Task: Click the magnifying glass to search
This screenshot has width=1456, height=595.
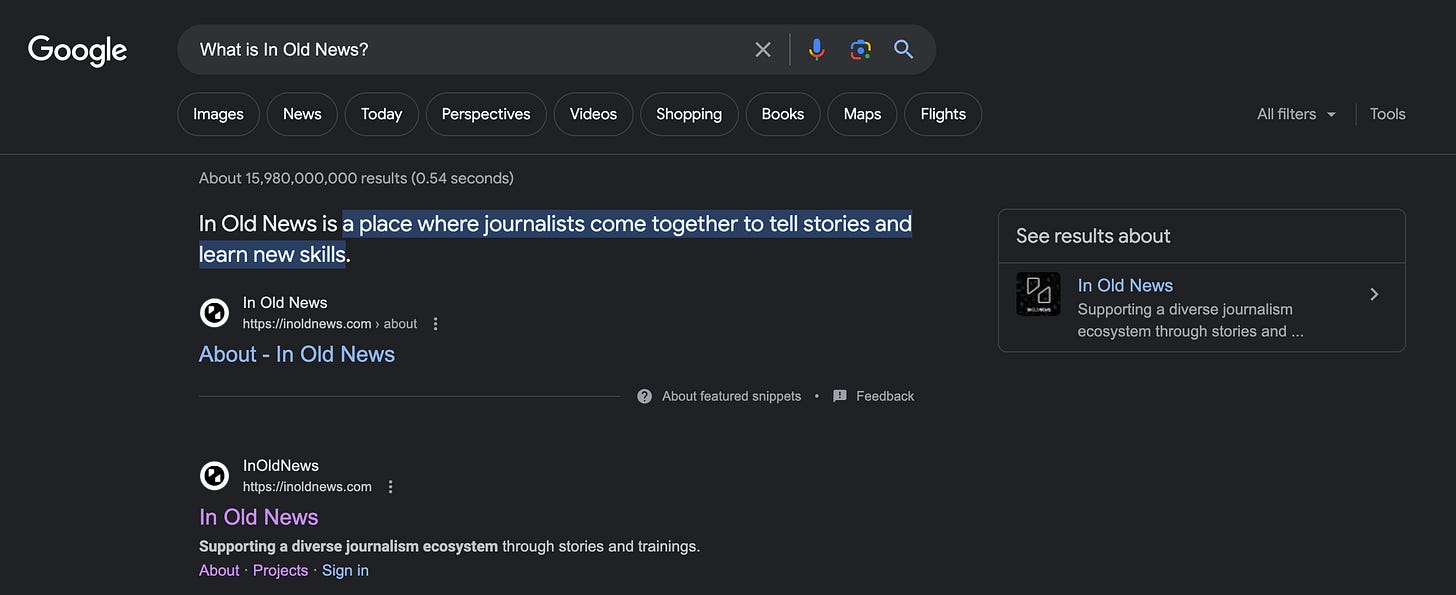Action: [903, 48]
